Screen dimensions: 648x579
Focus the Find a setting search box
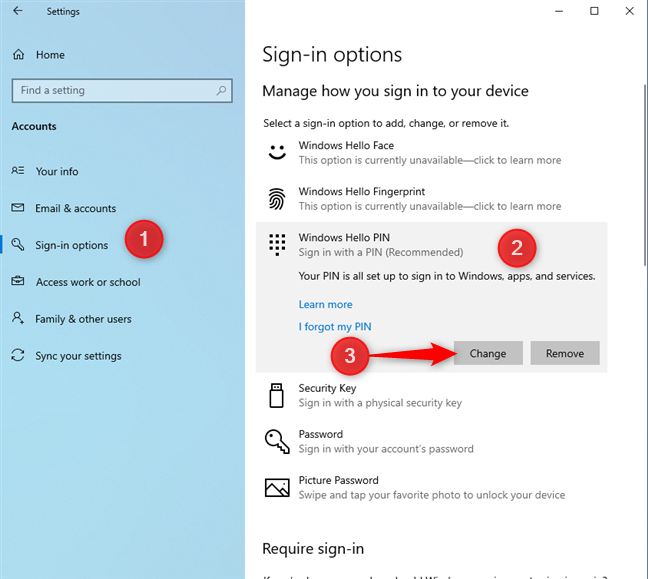click(x=122, y=91)
